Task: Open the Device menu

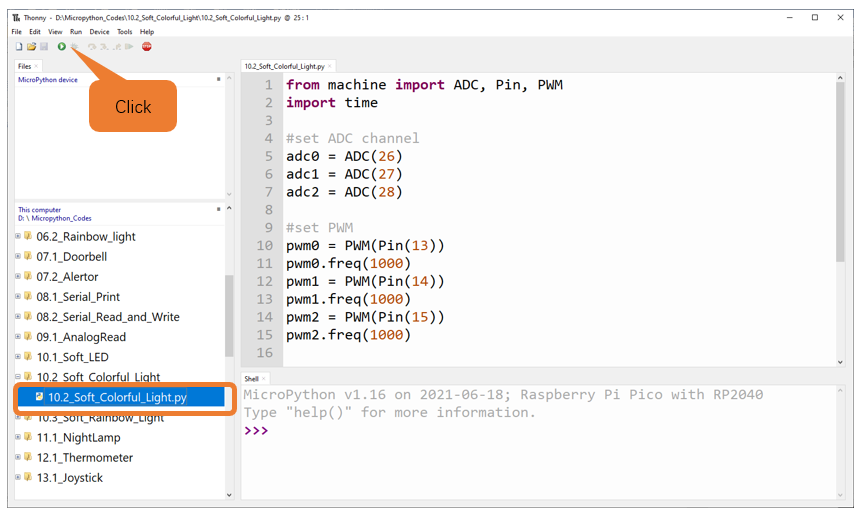Action: click(100, 32)
